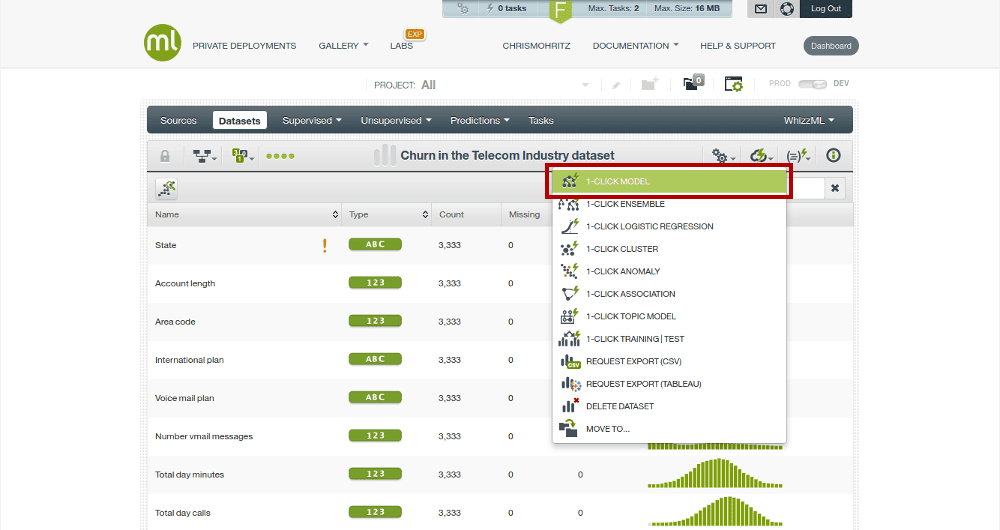Image resolution: width=1000 pixels, height=530 pixels.
Task: Click the Number vmail messages field name
Action: [204, 436]
